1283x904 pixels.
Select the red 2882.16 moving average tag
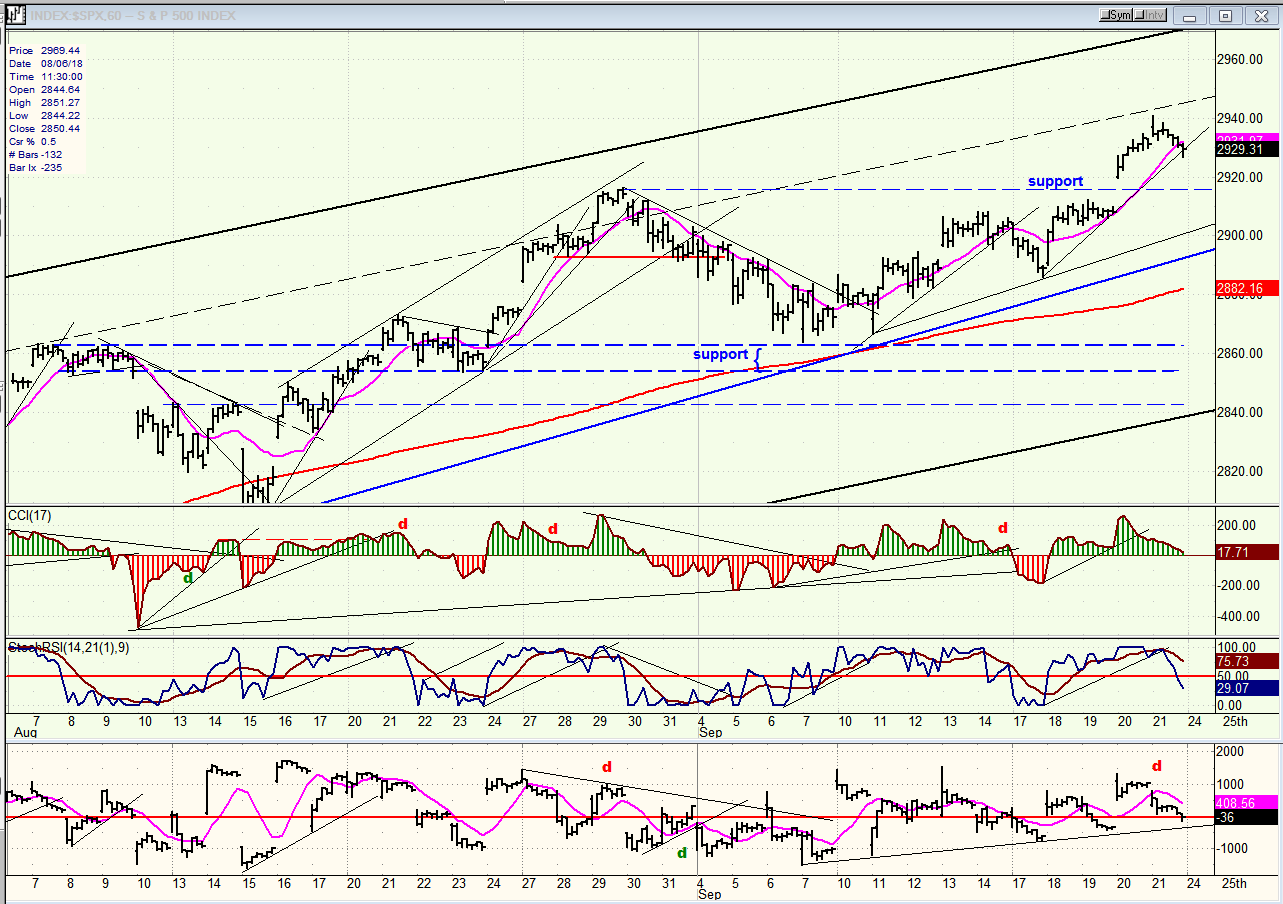tap(1247, 288)
